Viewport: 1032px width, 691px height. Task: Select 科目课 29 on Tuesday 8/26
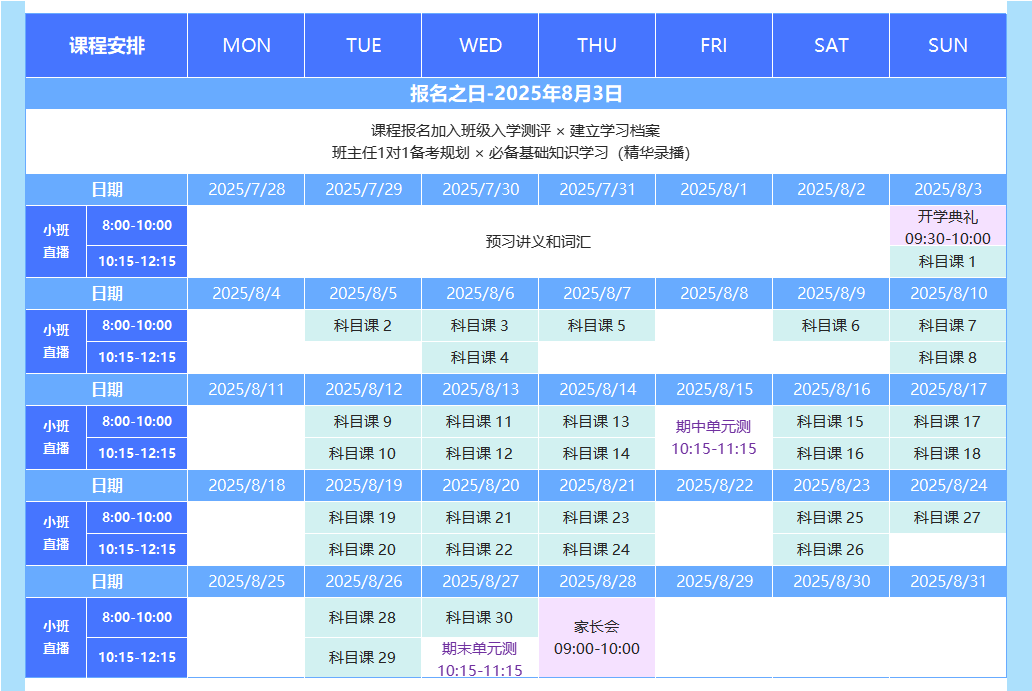(x=363, y=658)
